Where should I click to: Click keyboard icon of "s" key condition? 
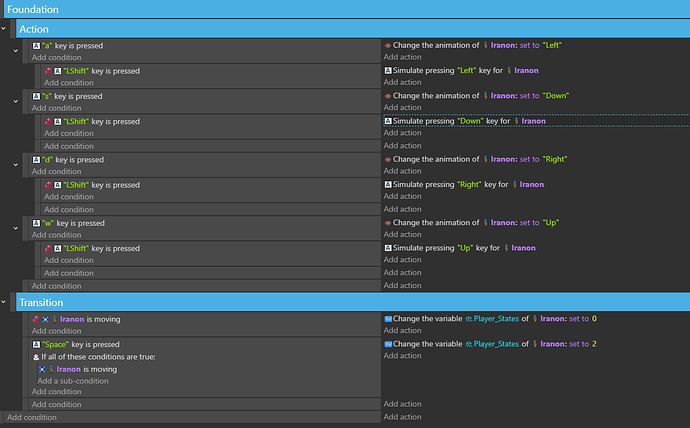pyautogui.click(x=36, y=96)
